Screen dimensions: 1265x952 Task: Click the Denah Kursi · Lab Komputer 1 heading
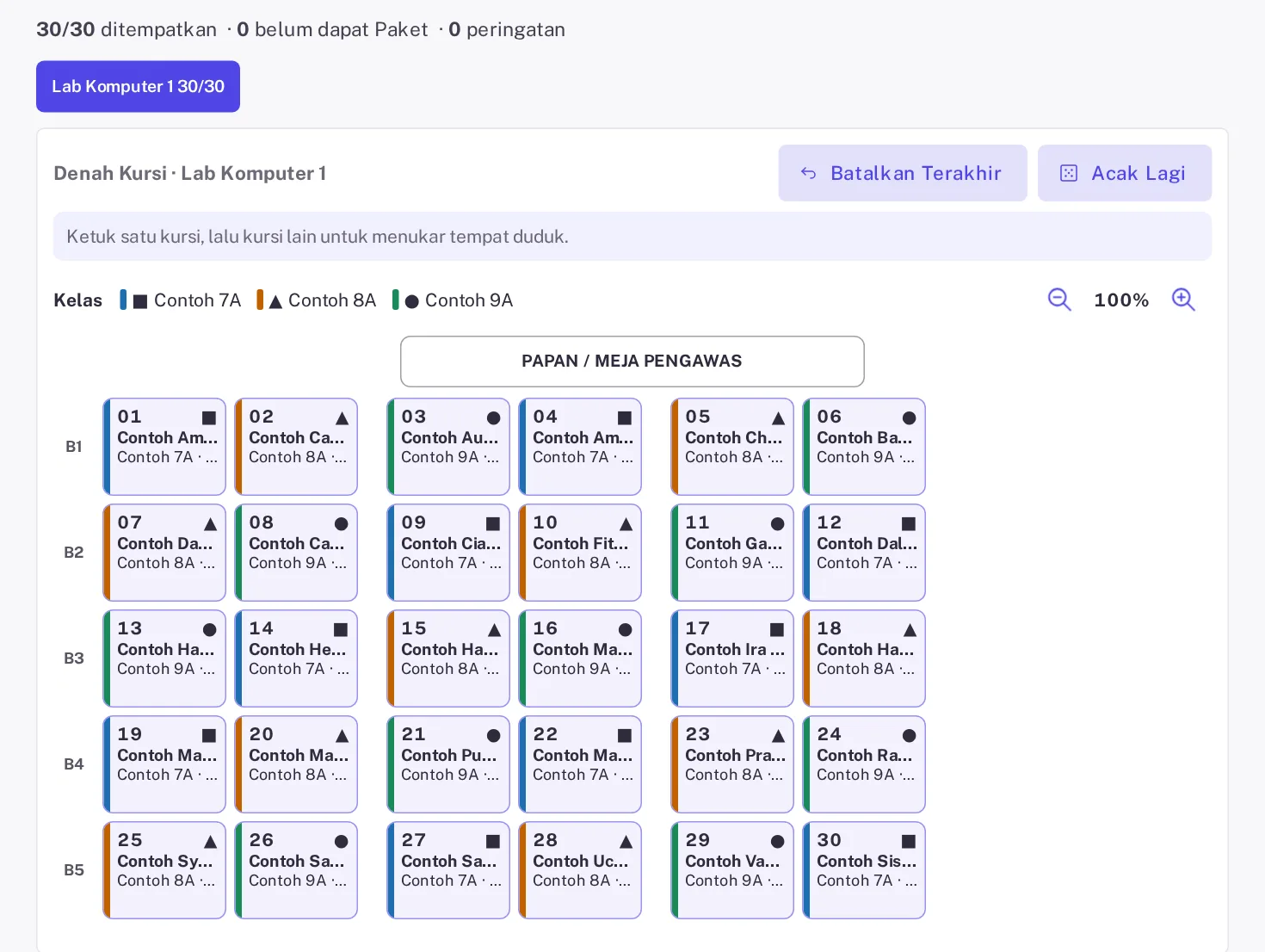pos(190,173)
